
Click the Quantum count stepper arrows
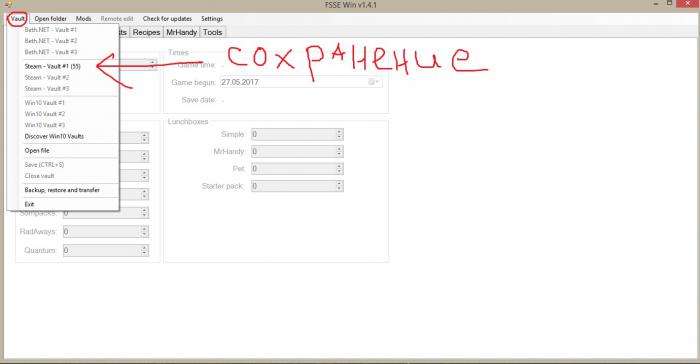click(x=144, y=251)
